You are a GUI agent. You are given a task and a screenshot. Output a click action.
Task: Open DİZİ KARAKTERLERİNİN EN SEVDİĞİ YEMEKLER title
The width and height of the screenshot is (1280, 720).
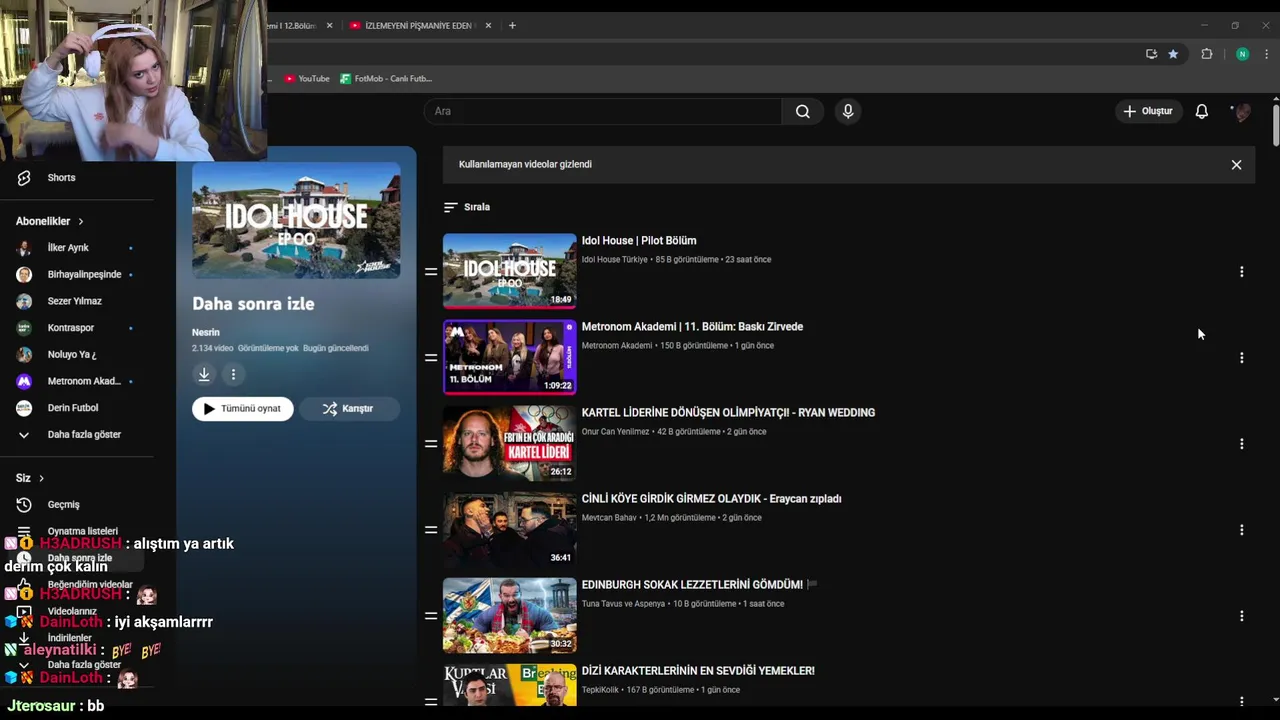pyautogui.click(x=698, y=671)
